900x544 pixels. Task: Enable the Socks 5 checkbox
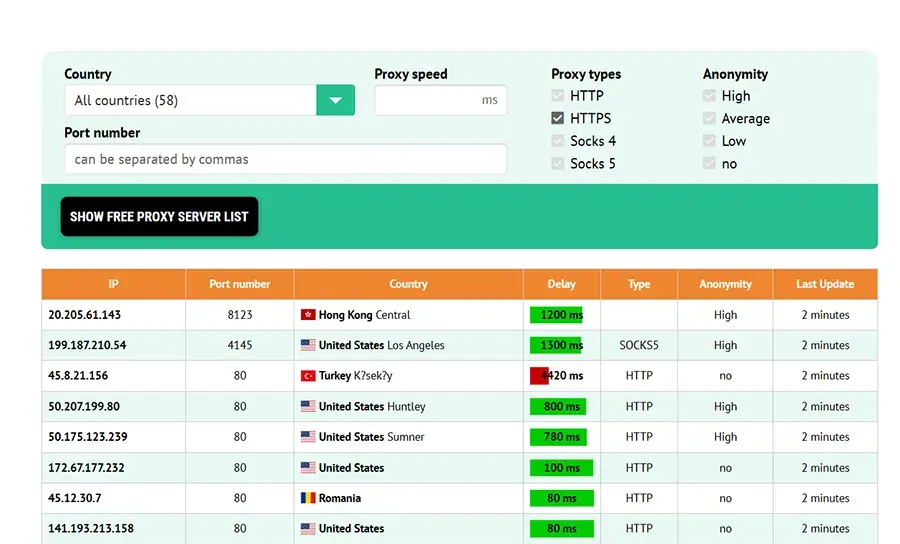point(558,163)
